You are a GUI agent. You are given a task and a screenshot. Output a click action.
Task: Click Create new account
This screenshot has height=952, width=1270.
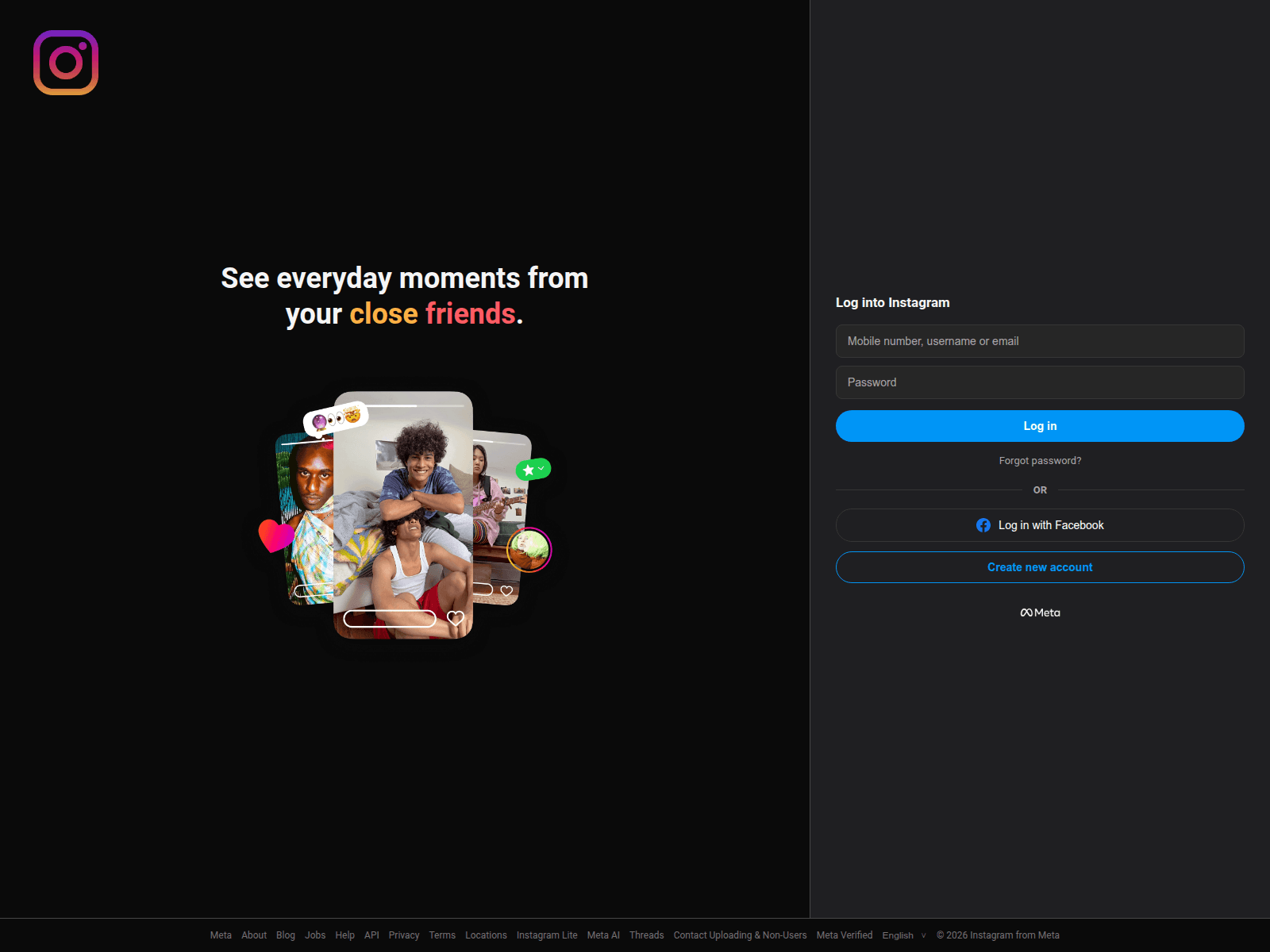click(x=1040, y=566)
